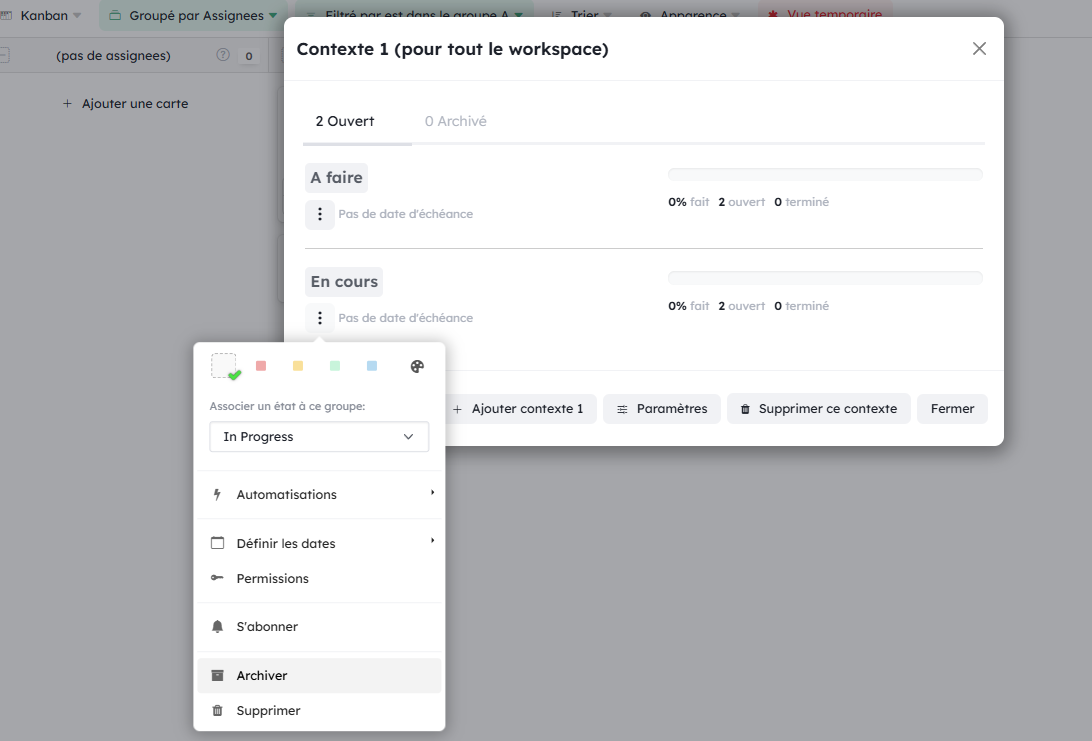
Task: Switch to the 0 Archivé tab
Action: 455,121
